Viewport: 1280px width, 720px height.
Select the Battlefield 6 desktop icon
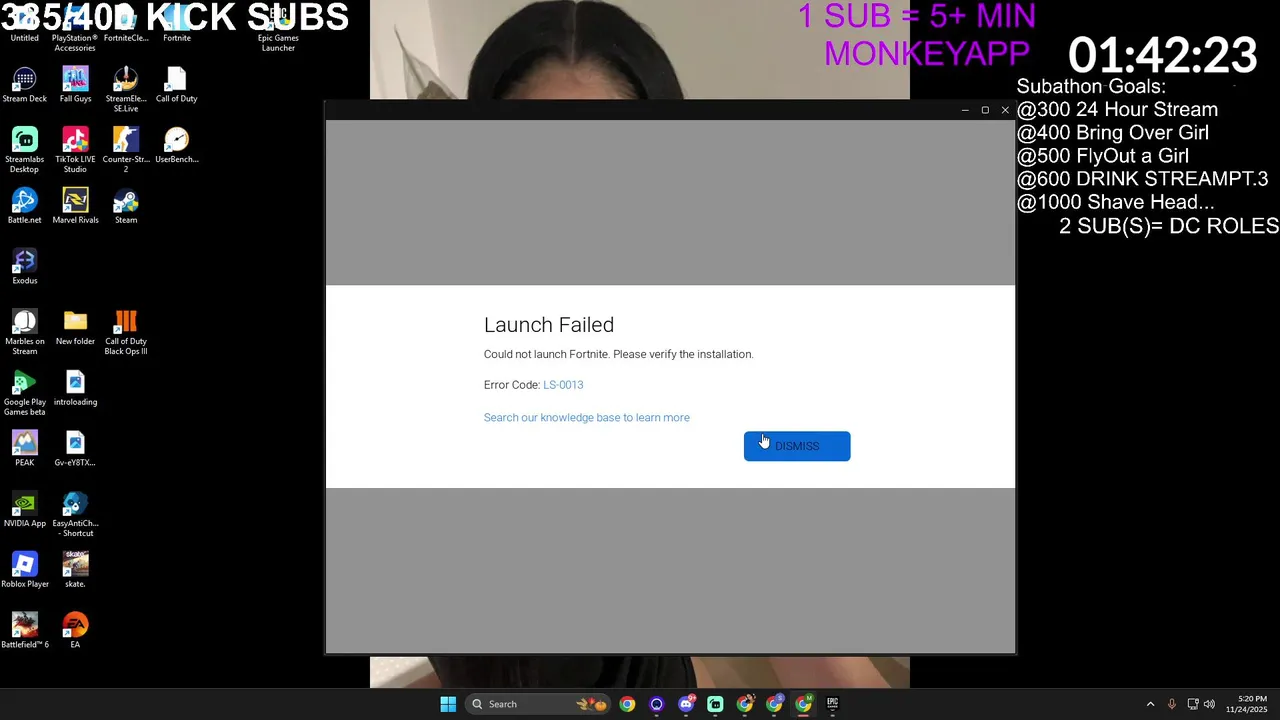tap(25, 631)
